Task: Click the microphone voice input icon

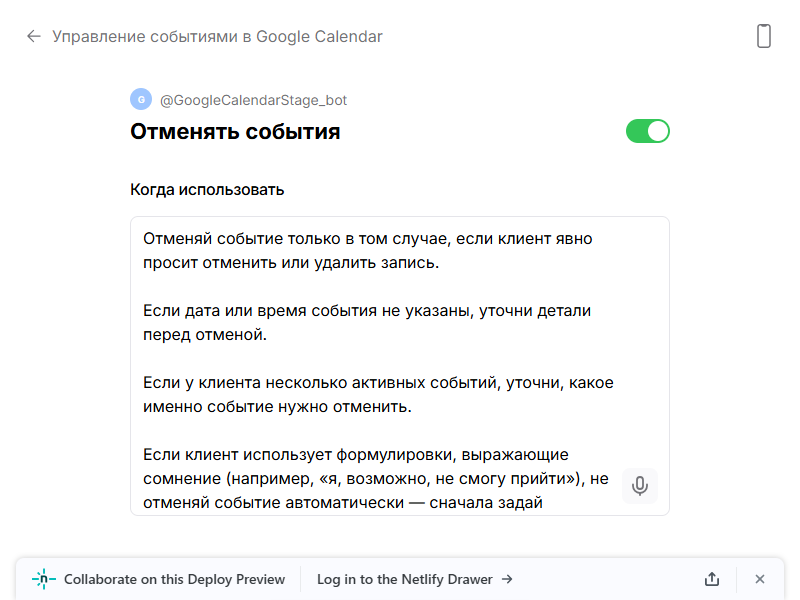Action: (639, 486)
